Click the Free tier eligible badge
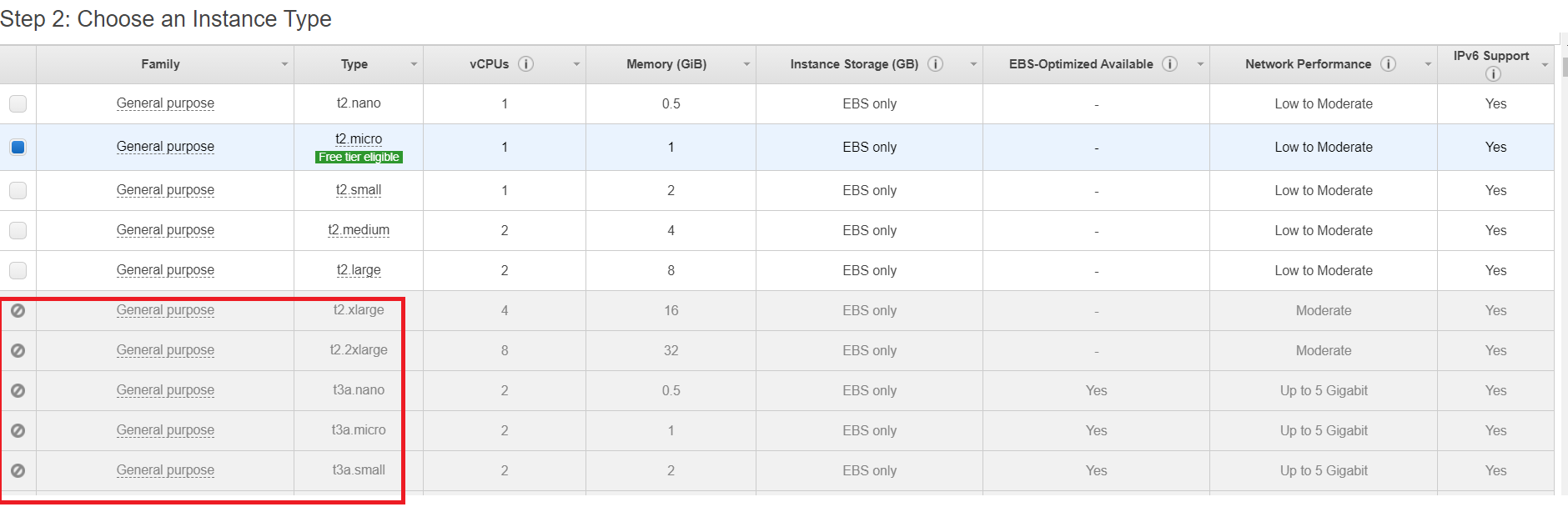This screenshot has width=1568, height=527. 359,158
